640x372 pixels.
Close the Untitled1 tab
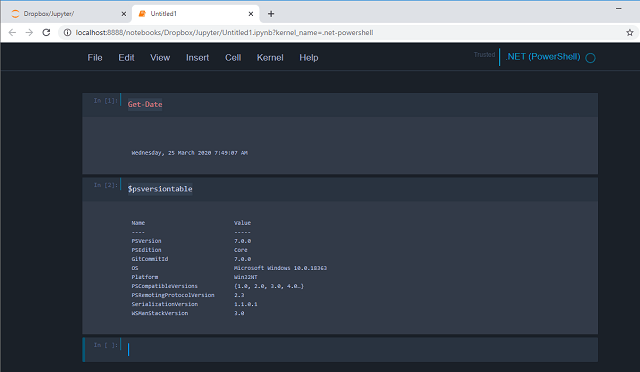coord(251,14)
